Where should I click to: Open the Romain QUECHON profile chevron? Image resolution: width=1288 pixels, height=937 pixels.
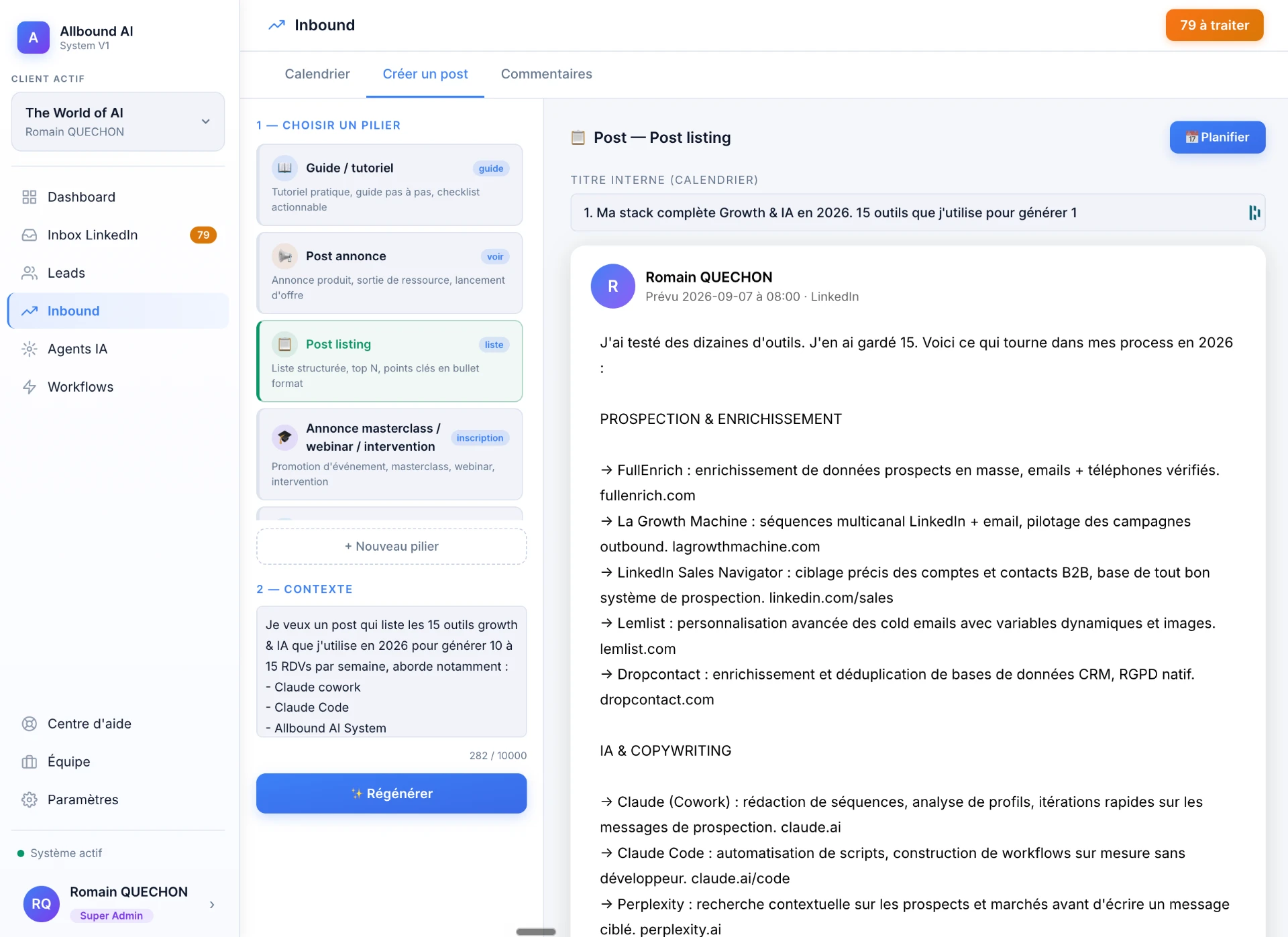[212, 904]
